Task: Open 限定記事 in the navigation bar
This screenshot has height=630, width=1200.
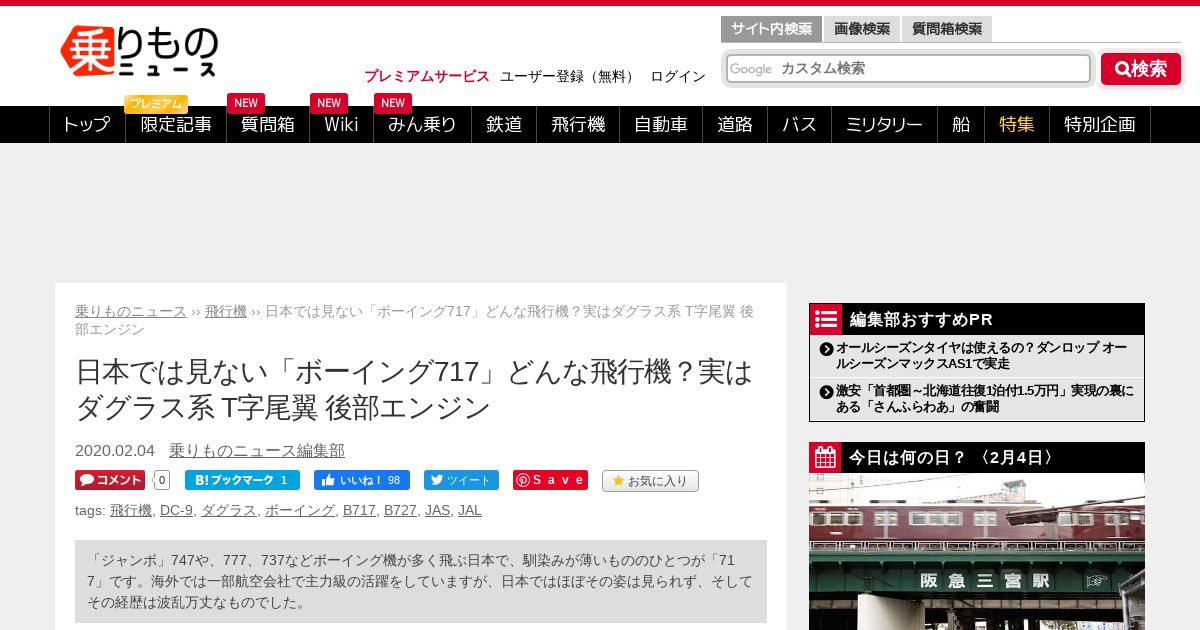Action: click(176, 124)
